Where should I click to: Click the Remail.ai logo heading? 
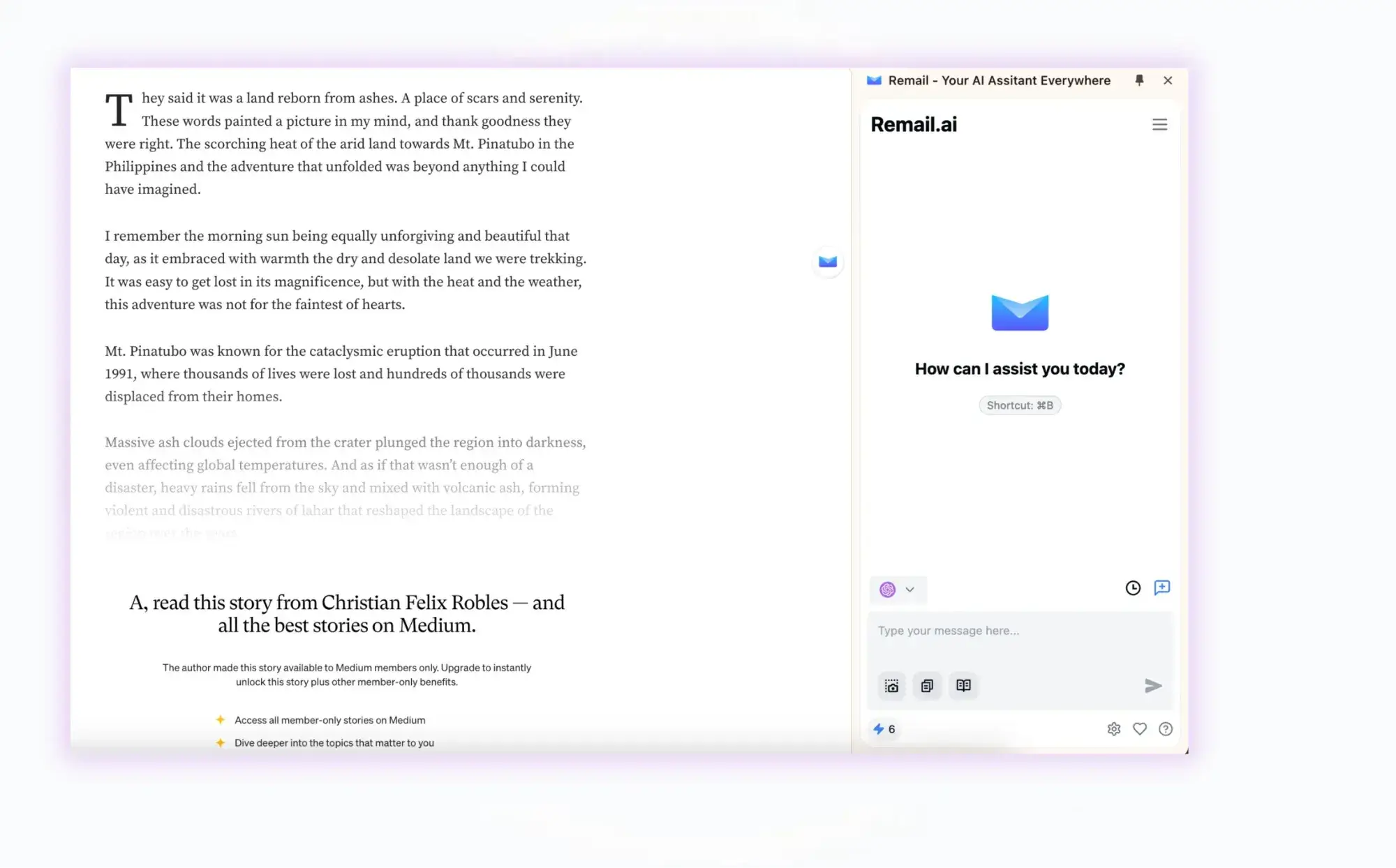click(x=913, y=124)
